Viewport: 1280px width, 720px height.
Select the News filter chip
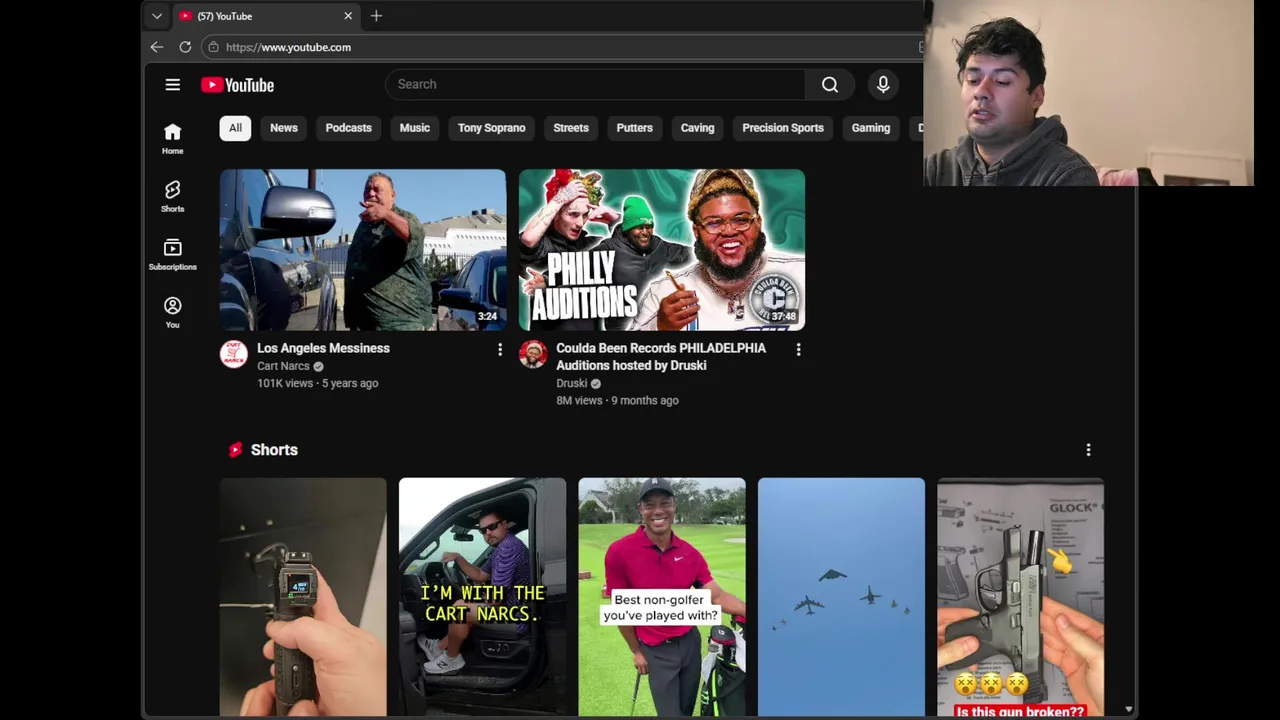point(284,128)
